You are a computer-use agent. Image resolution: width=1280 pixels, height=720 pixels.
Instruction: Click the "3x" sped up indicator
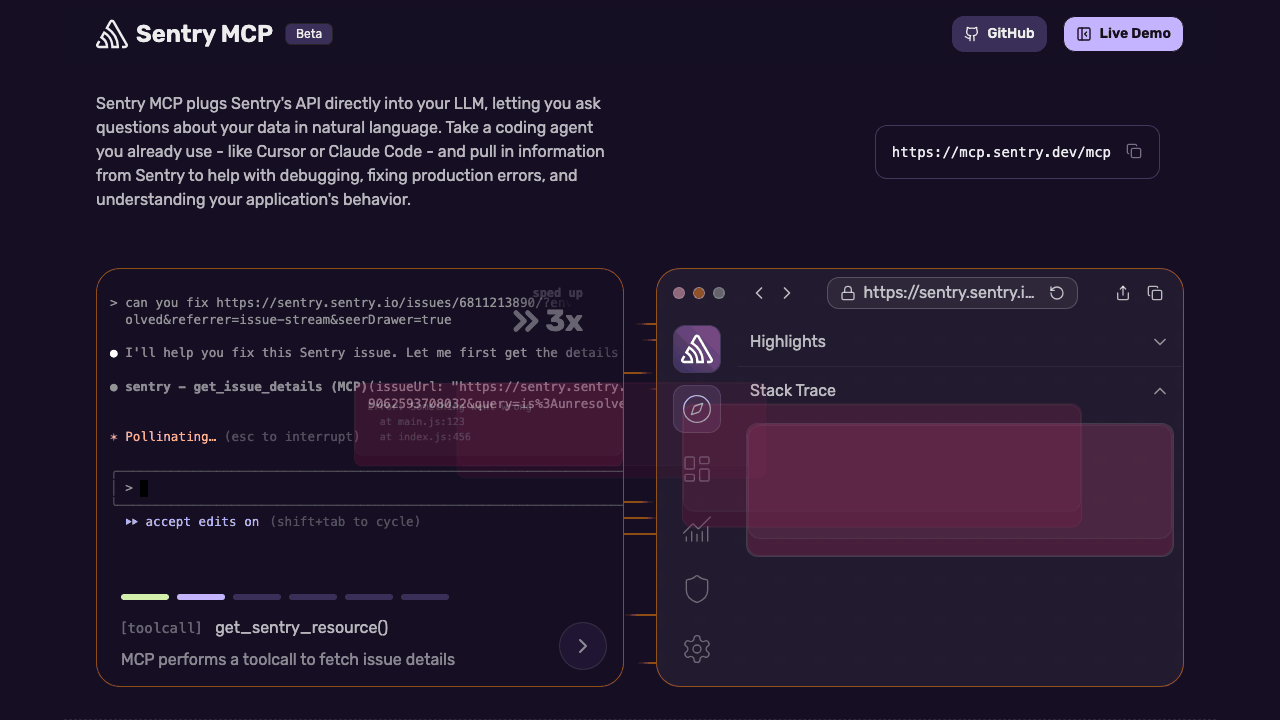548,320
